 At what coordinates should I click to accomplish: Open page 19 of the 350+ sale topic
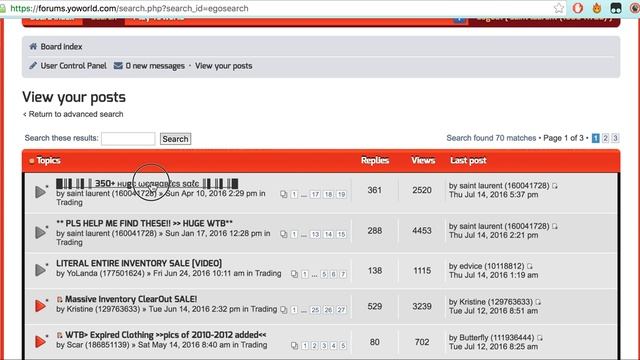[x=342, y=194]
